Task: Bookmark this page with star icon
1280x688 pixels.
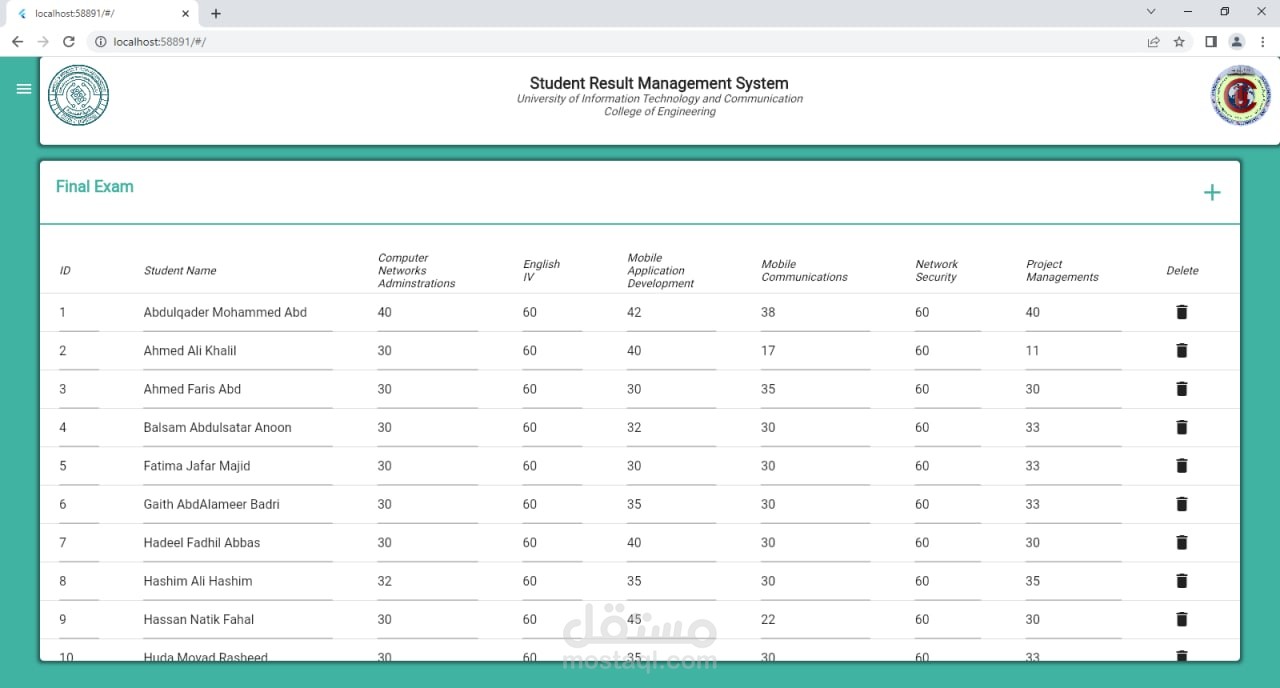Action: click(x=1179, y=42)
